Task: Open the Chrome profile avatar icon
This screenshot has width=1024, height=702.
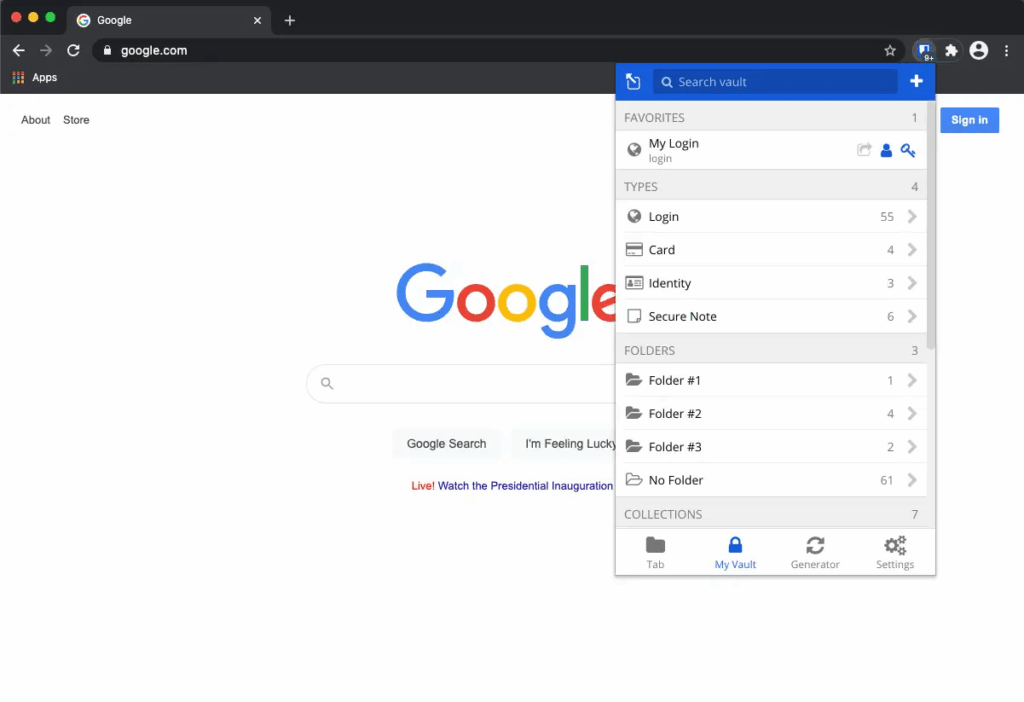Action: (x=978, y=50)
